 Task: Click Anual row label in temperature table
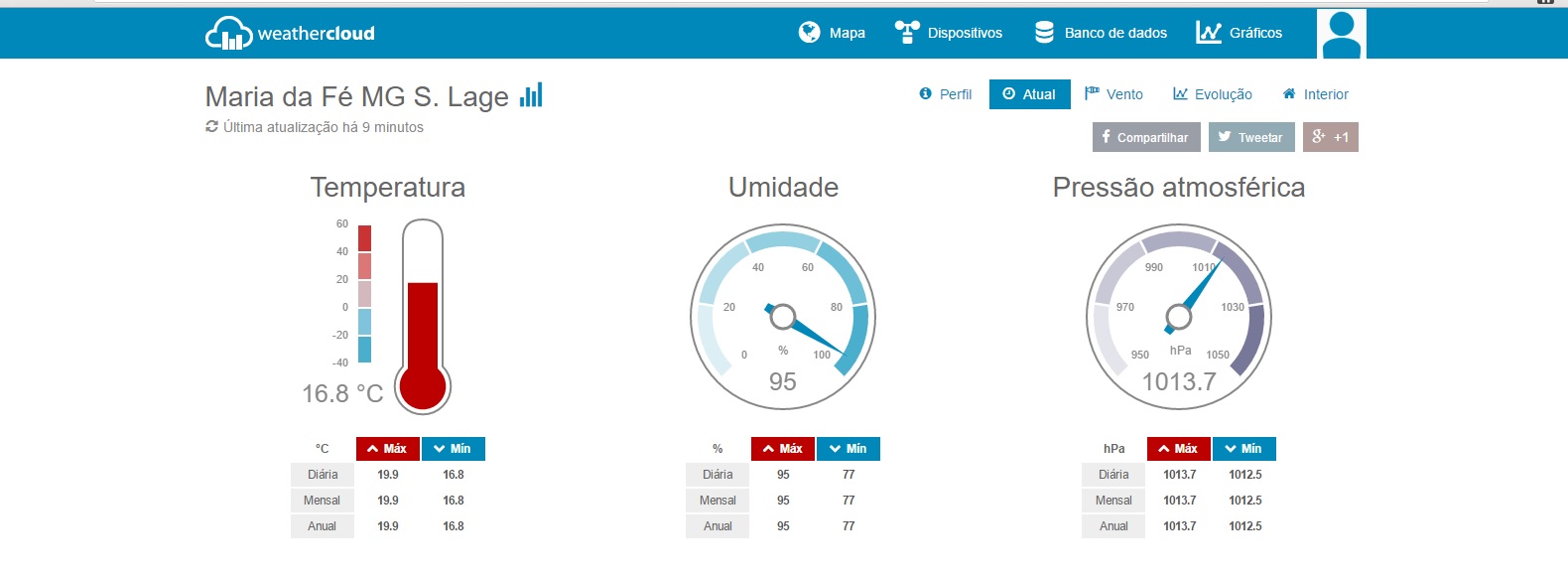coord(323,526)
